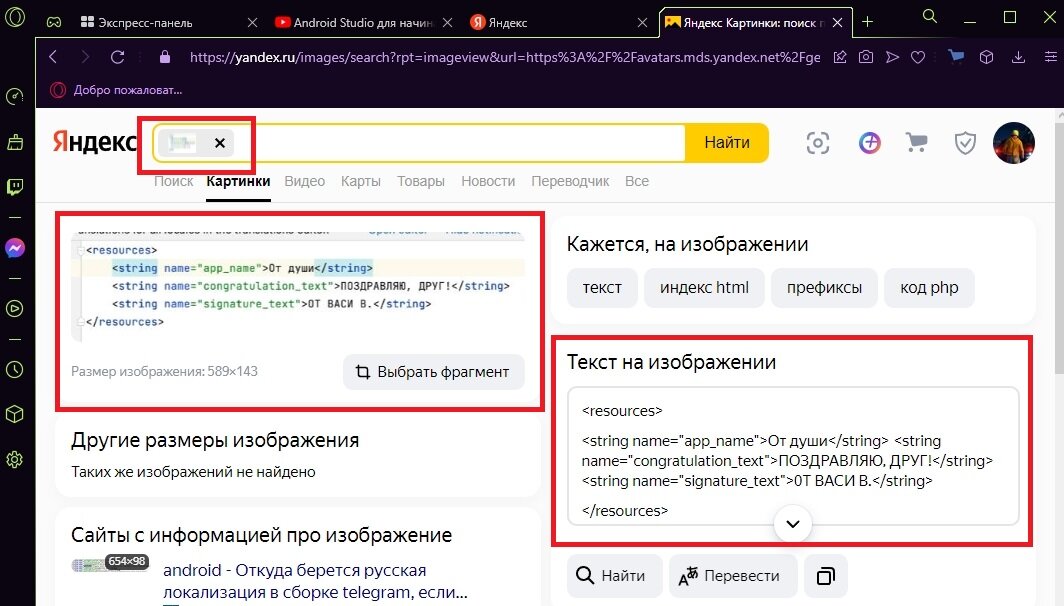
Task: Open Картинки section
Action: pyautogui.click(x=238, y=181)
